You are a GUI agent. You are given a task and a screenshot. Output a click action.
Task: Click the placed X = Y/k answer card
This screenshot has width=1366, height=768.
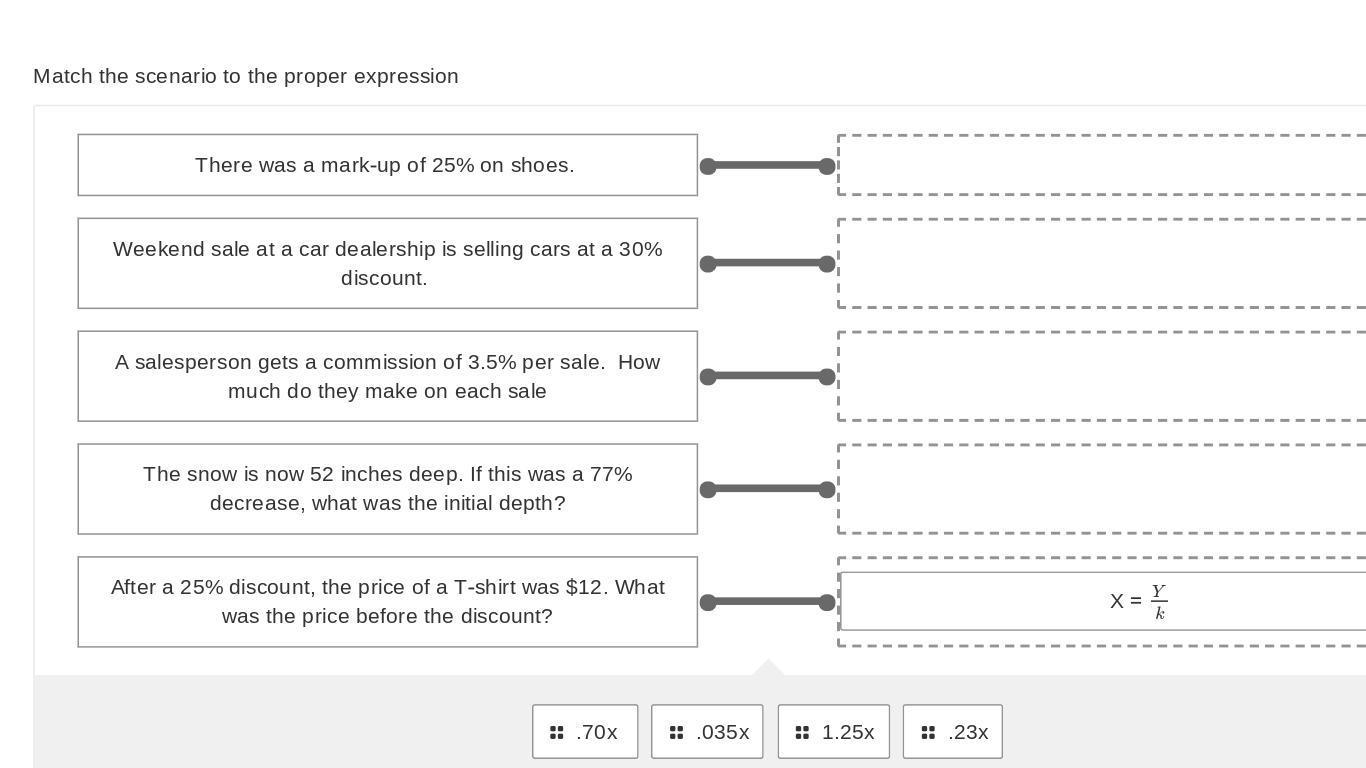[x=1100, y=602]
